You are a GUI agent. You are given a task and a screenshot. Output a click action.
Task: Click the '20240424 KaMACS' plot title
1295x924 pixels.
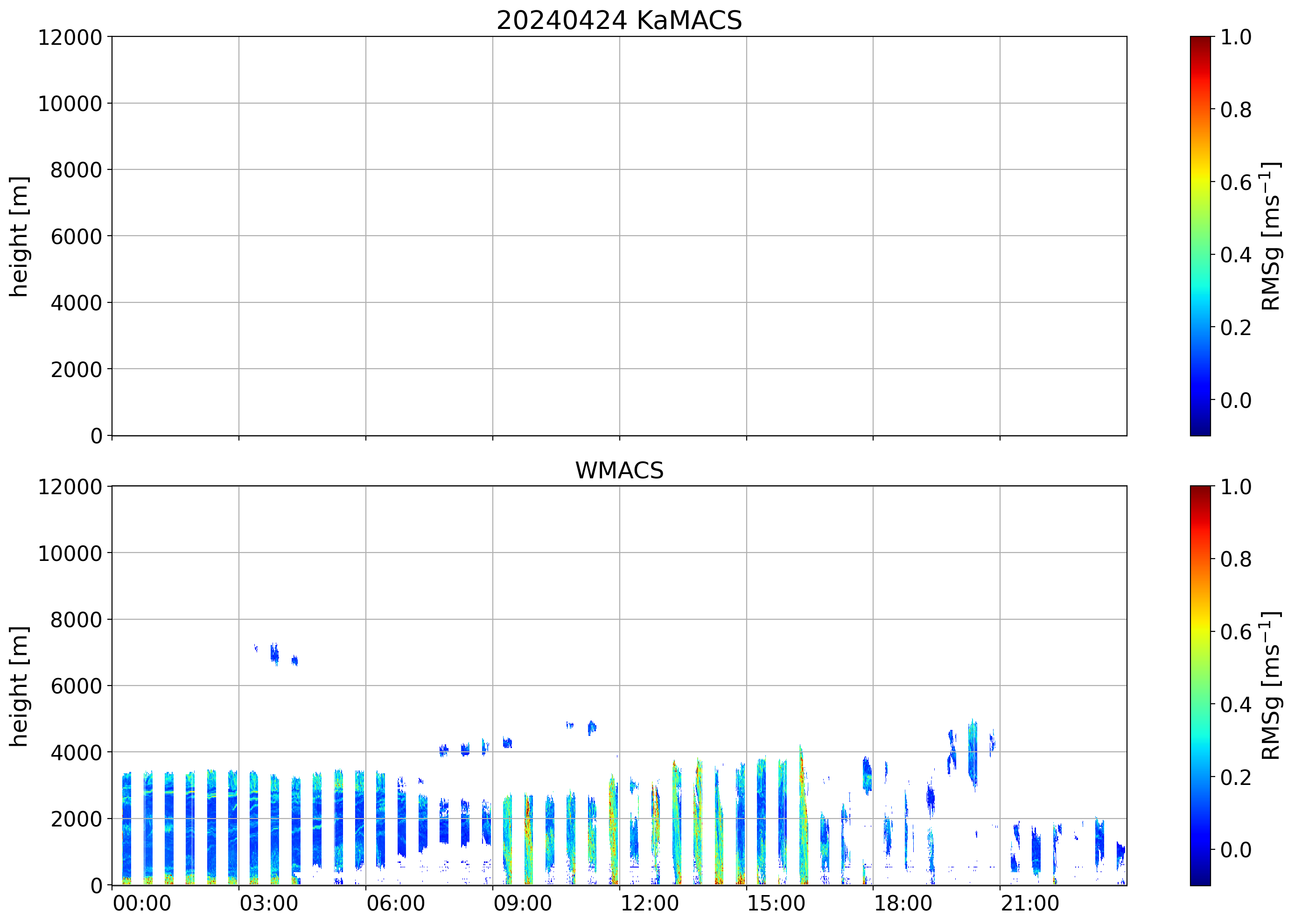pyautogui.click(x=619, y=21)
